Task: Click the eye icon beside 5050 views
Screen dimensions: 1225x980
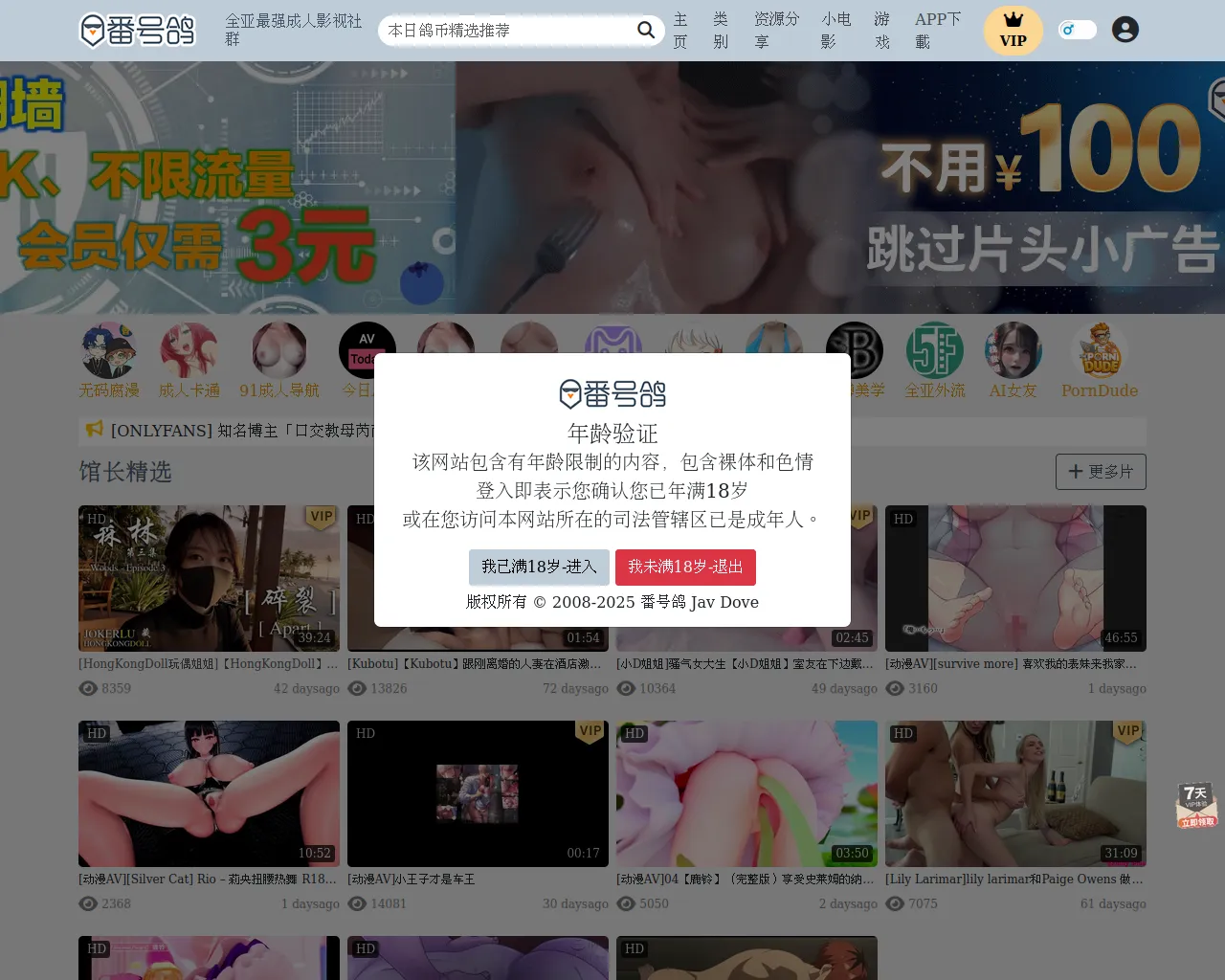Action: (x=626, y=903)
